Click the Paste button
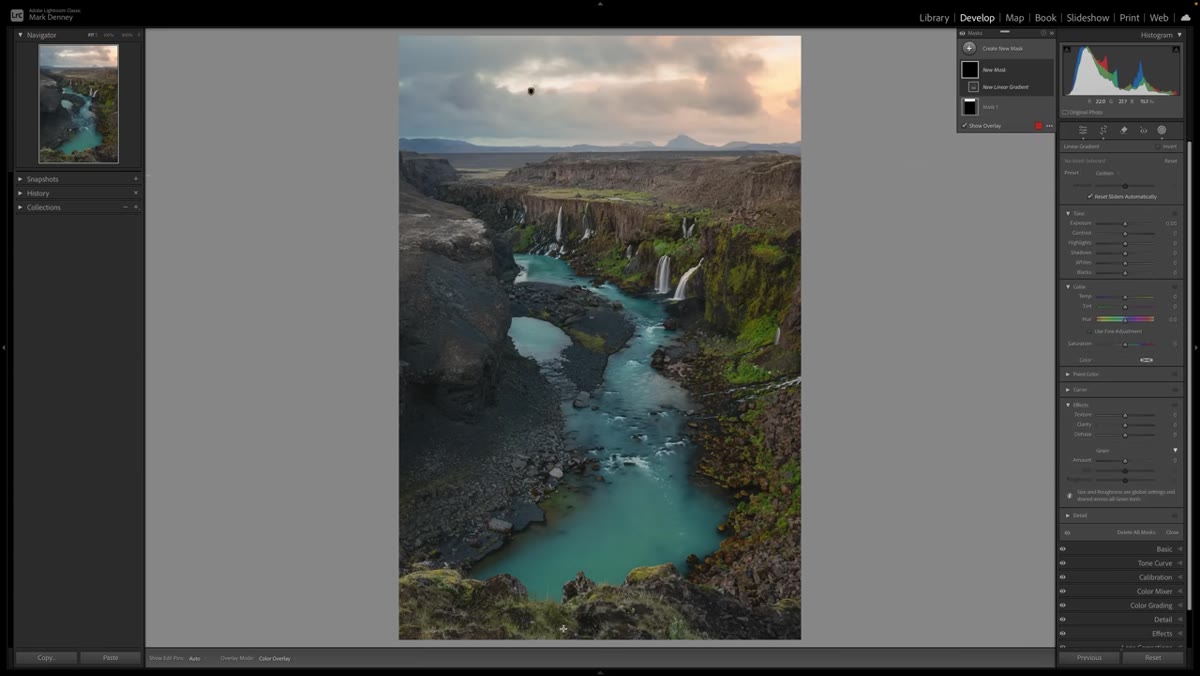This screenshot has width=1200, height=676. click(110, 658)
